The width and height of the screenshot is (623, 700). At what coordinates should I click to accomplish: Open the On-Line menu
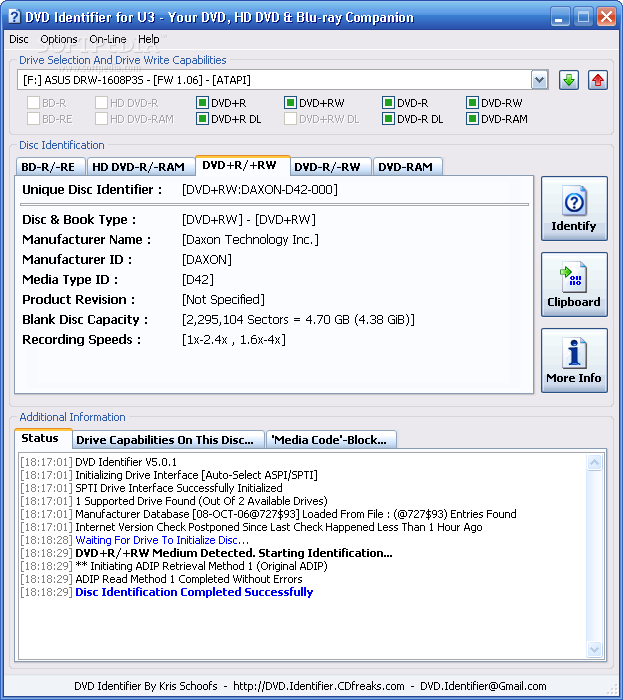(108, 39)
